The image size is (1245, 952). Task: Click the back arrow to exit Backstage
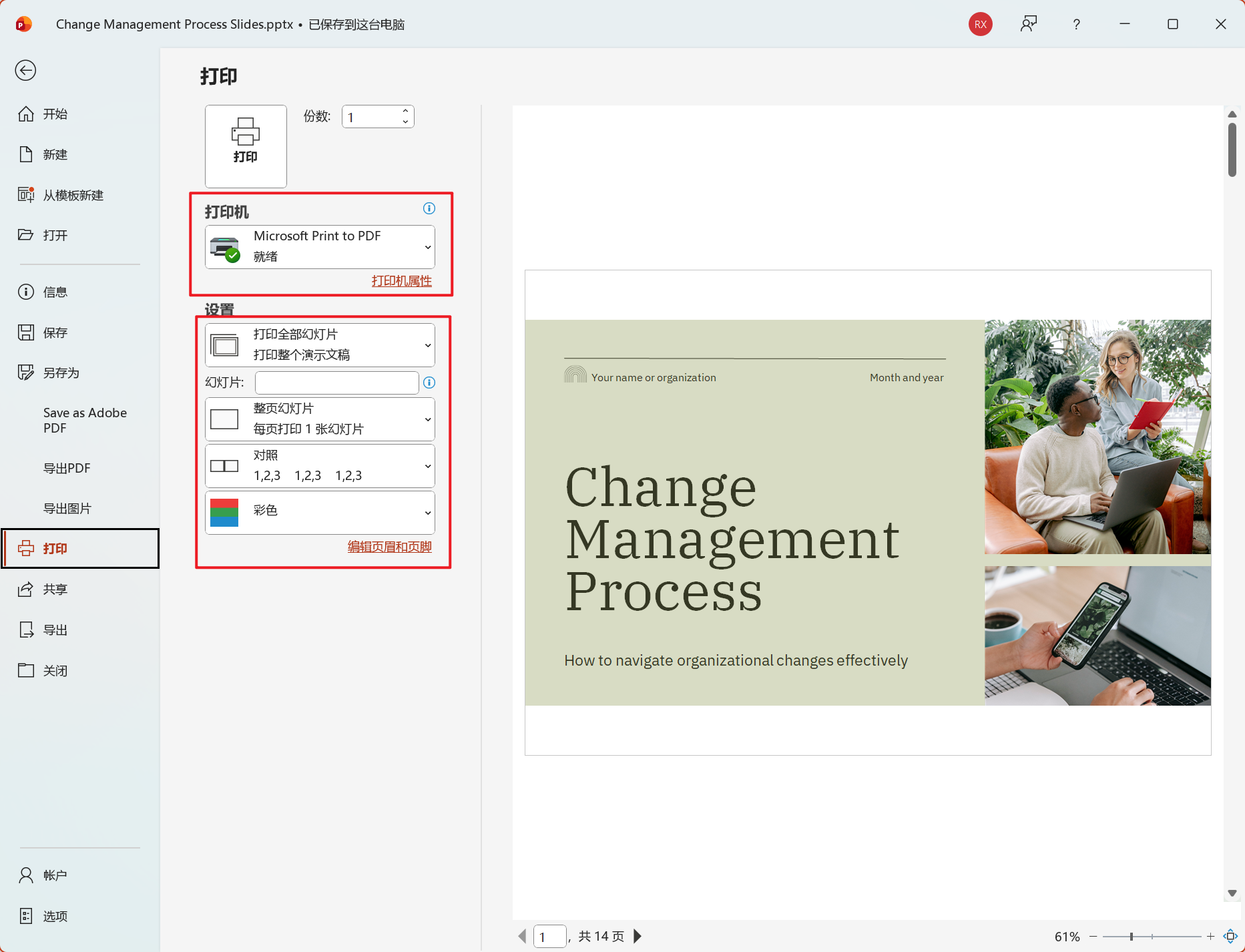coord(25,70)
